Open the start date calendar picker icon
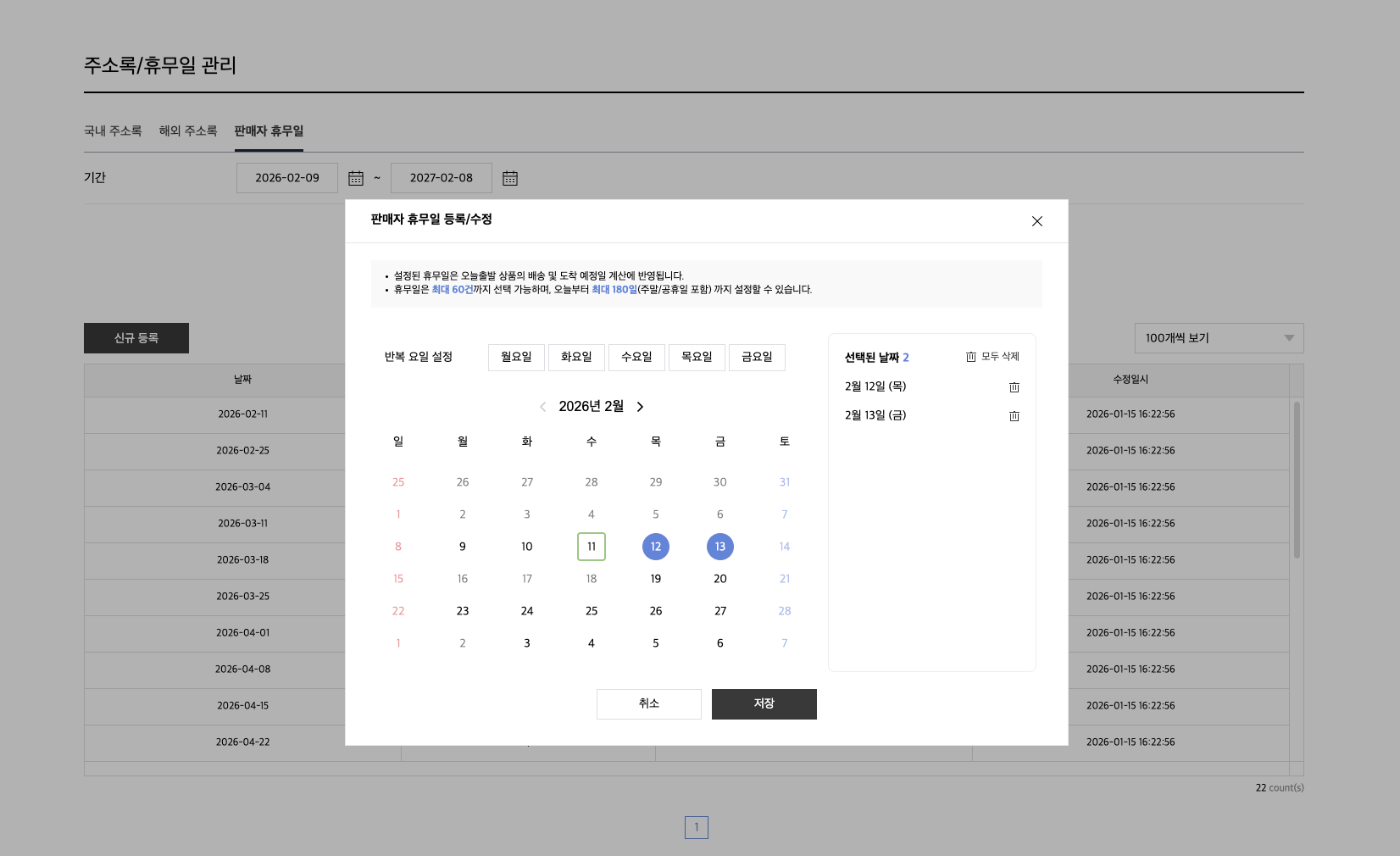Image resolution: width=1400 pixels, height=856 pixels. pyautogui.click(x=356, y=178)
